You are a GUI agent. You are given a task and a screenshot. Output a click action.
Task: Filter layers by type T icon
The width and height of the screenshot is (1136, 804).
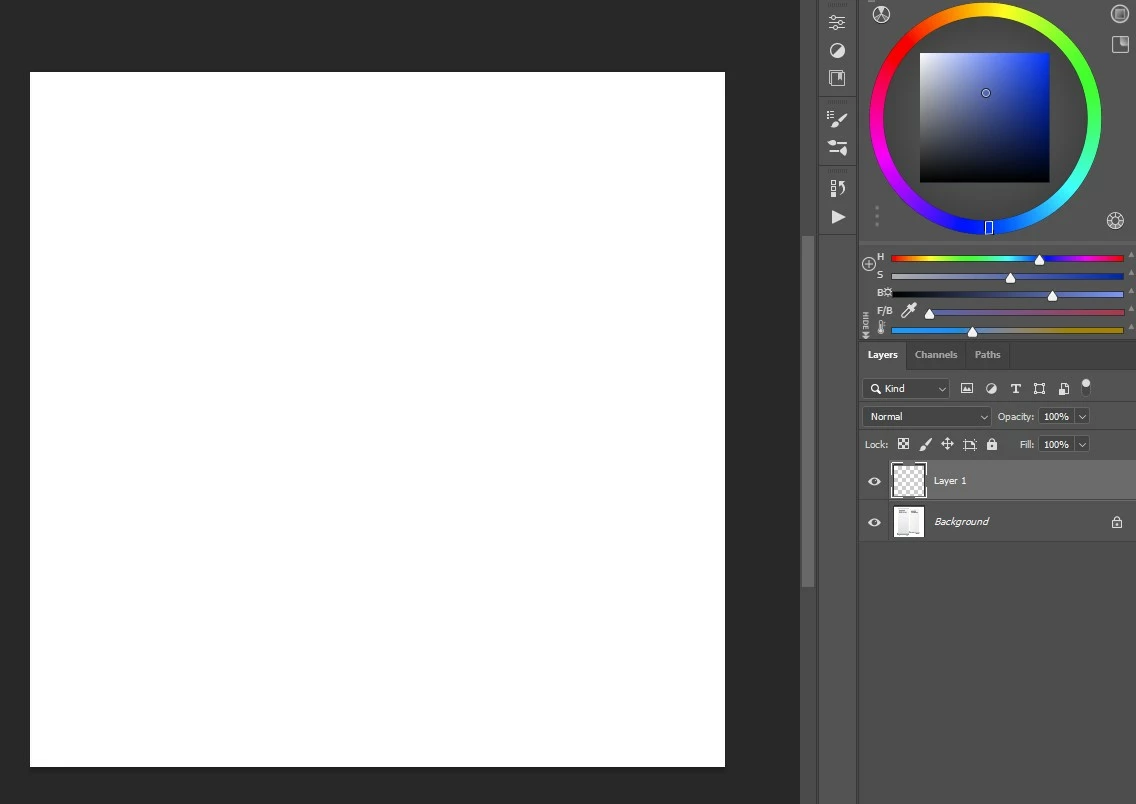1016,389
